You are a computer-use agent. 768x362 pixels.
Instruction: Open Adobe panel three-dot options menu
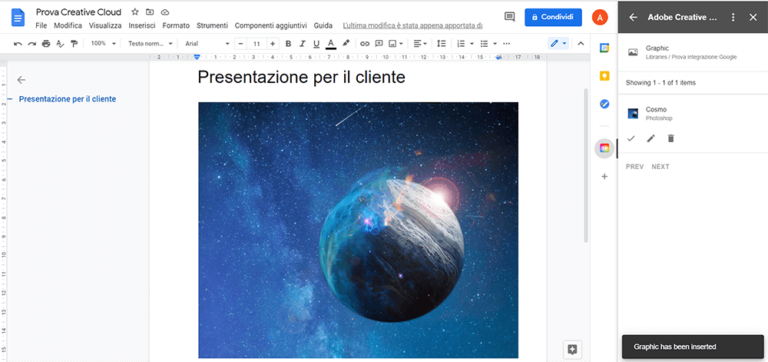(733, 17)
